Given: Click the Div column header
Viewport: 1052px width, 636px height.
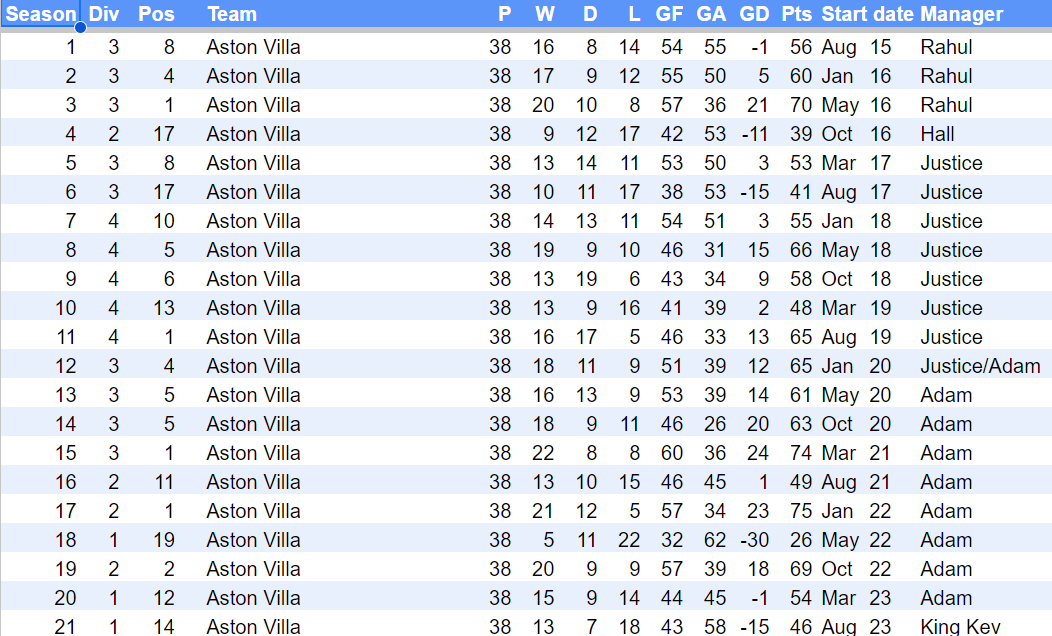Looking at the screenshot, I should click(x=104, y=14).
